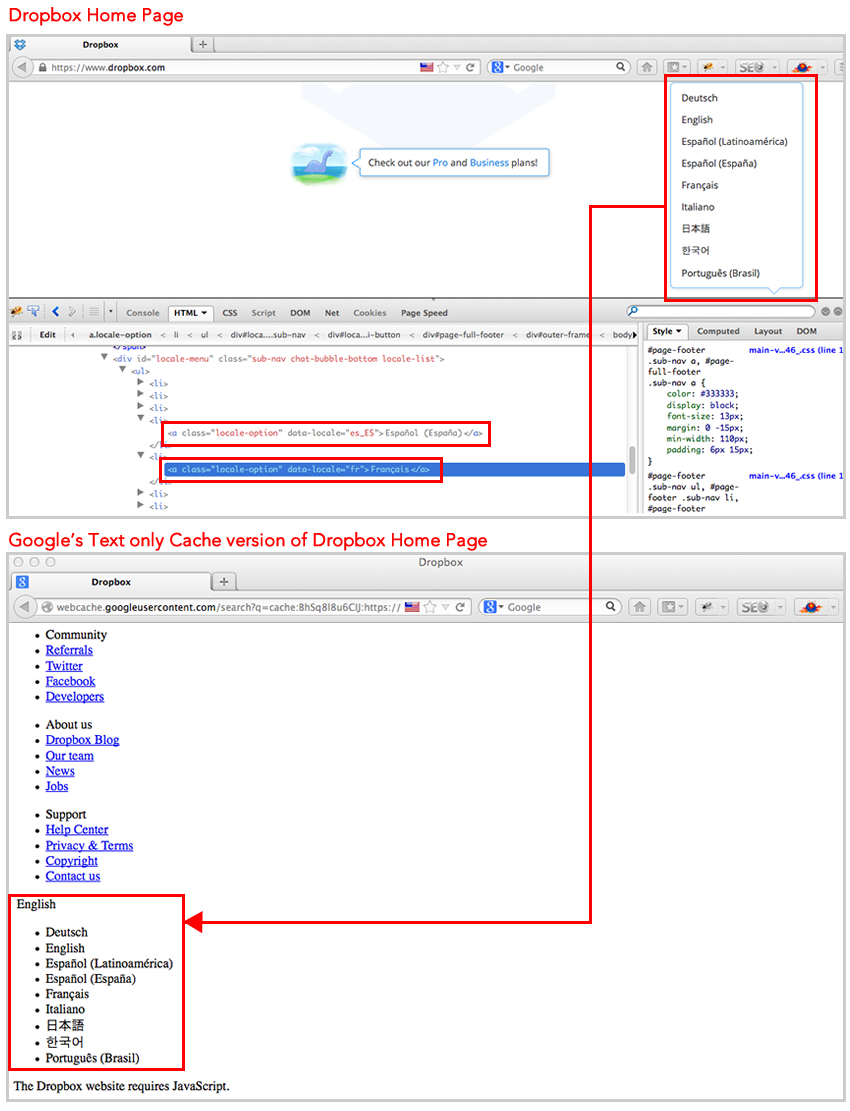This screenshot has width=850, height=1111.
Task: Open the Page Speed tab in Firebug
Action: tap(424, 312)
